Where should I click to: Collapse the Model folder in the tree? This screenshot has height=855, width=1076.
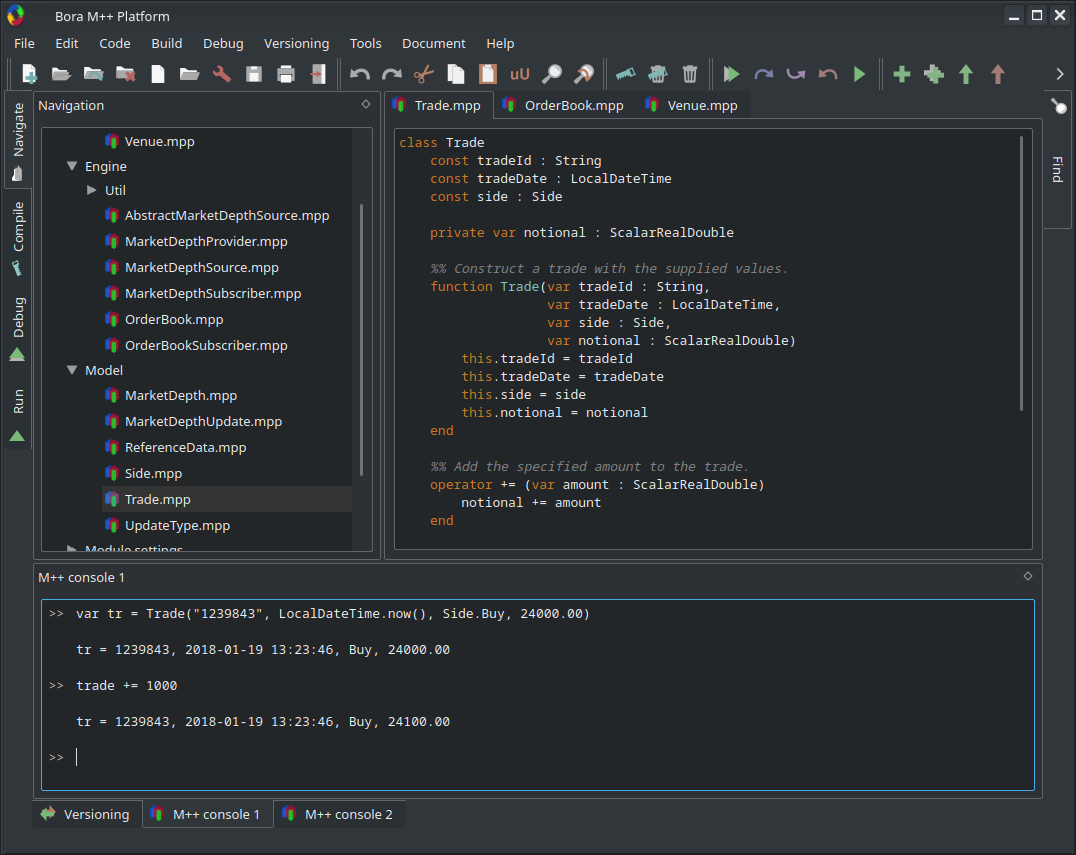[x=72, y=370]
